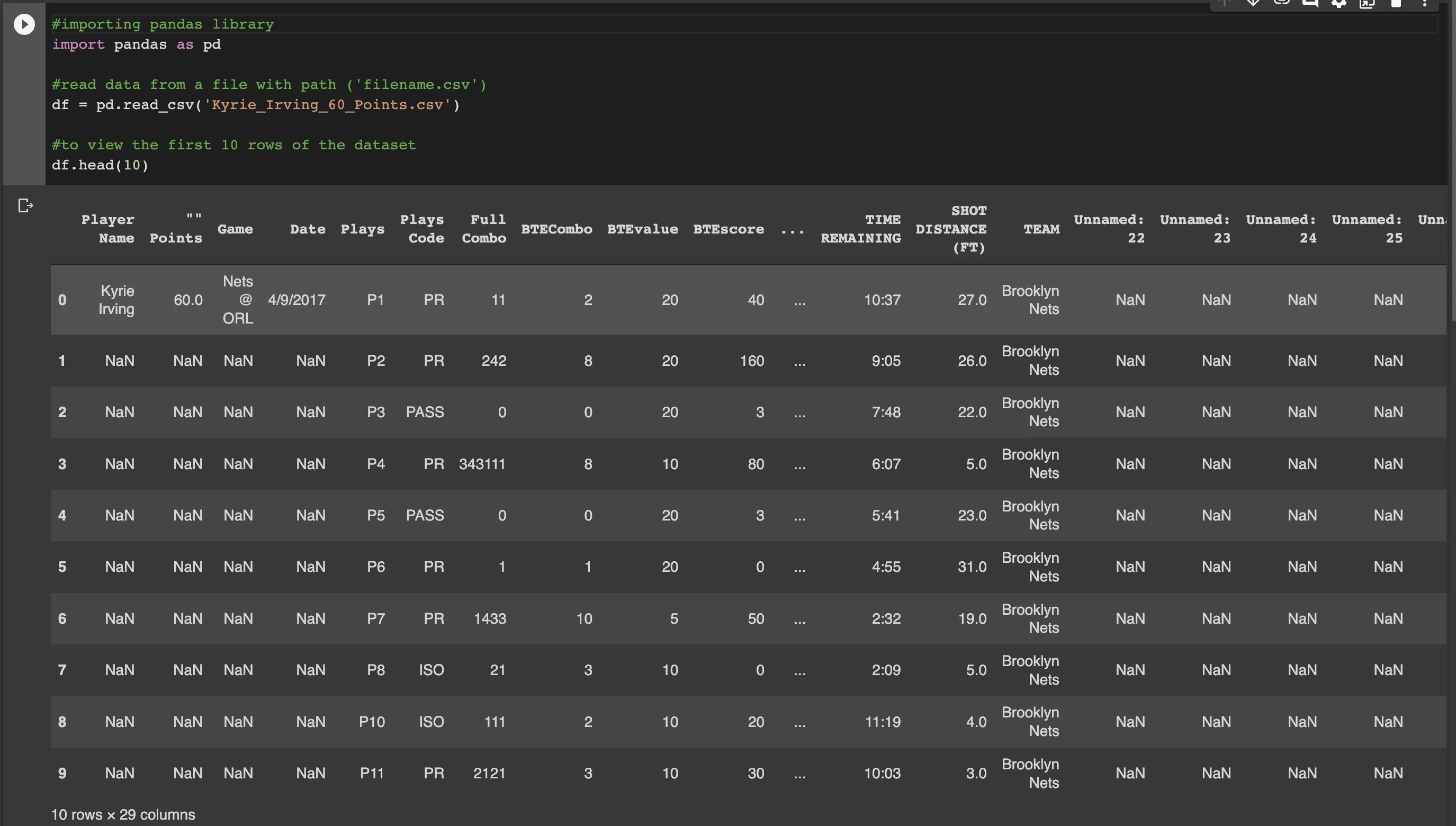
Task: Click the '31.0' shot distance cell
Action: pyautogui.click(x=972, y=567)
